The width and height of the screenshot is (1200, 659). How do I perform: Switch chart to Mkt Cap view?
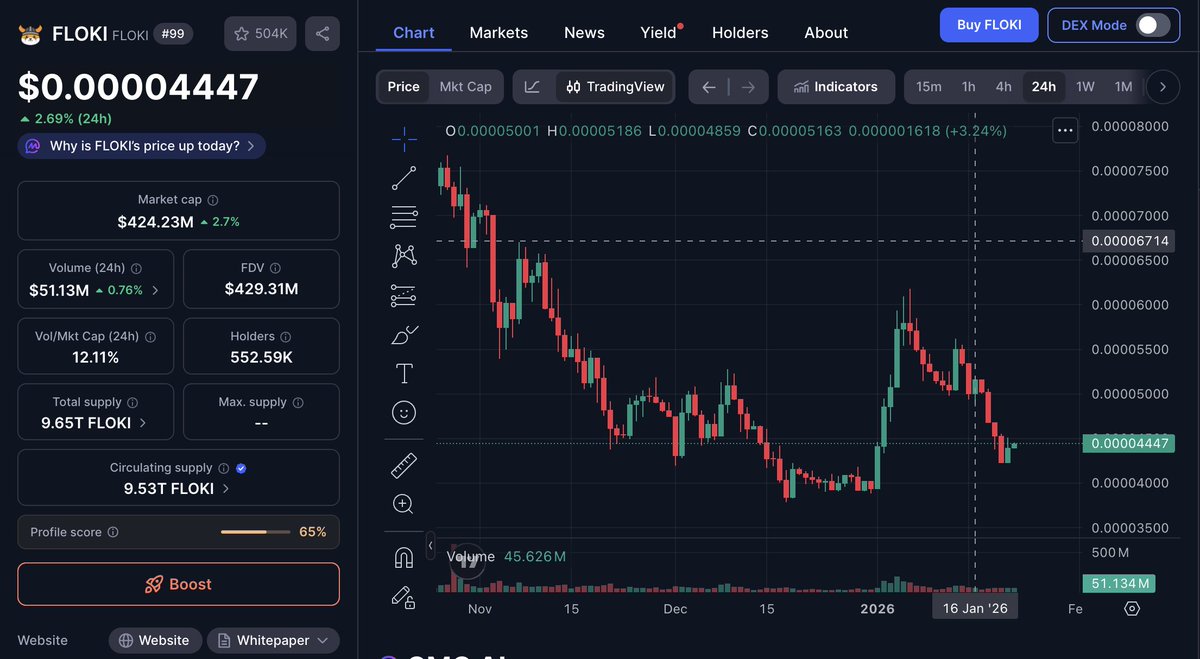point(466,87)
